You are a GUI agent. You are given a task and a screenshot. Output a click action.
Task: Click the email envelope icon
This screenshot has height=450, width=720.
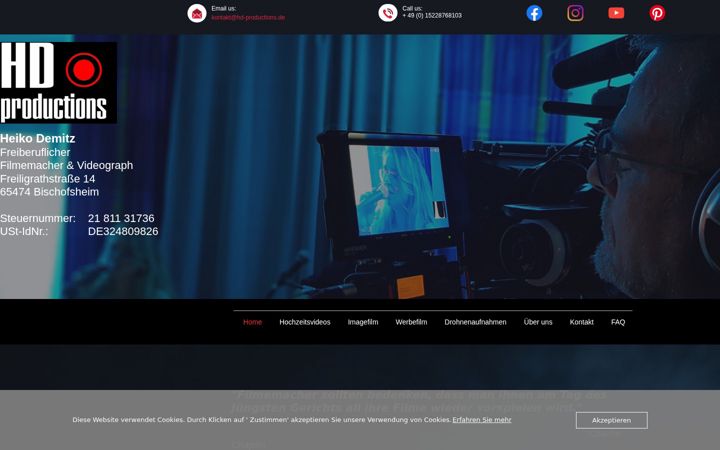pyautogui.click(x=197, y=13)
